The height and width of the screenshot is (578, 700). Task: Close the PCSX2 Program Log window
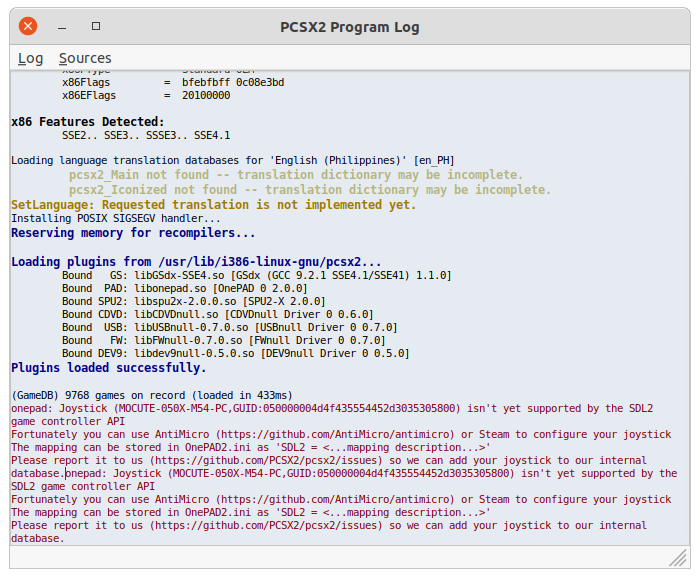point(28,26)
